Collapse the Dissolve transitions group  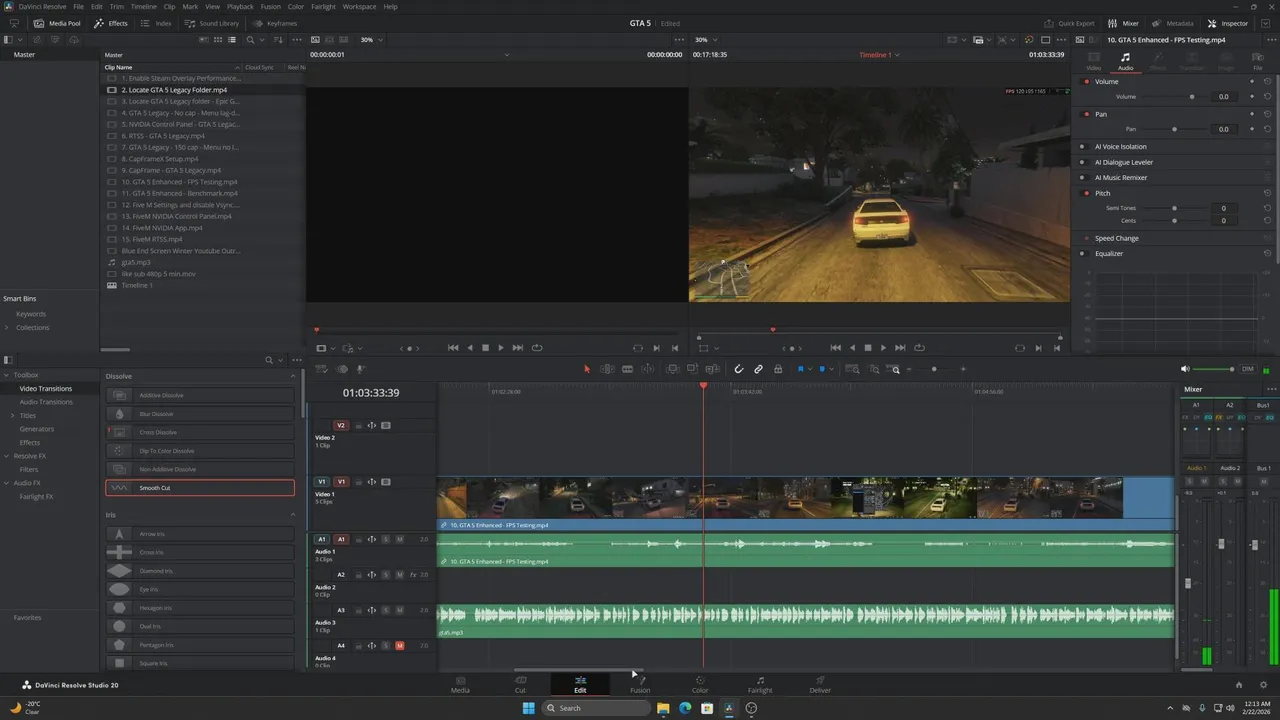point(293,376)
